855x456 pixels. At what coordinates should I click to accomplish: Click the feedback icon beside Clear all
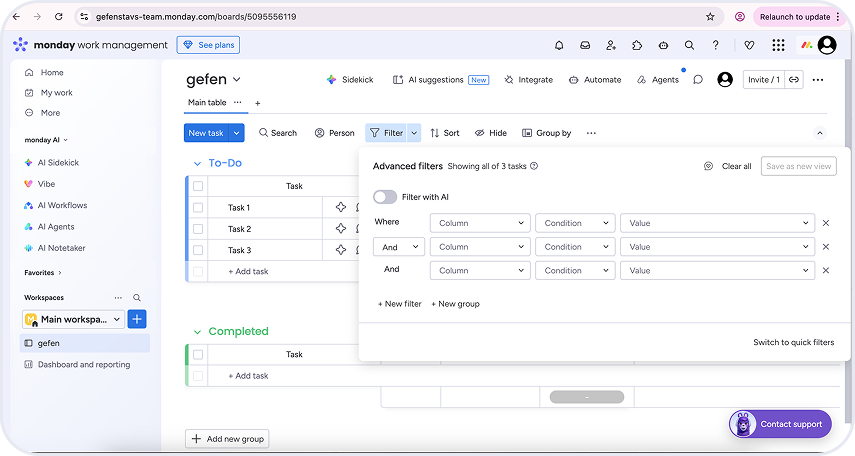(x=708, y=166)
